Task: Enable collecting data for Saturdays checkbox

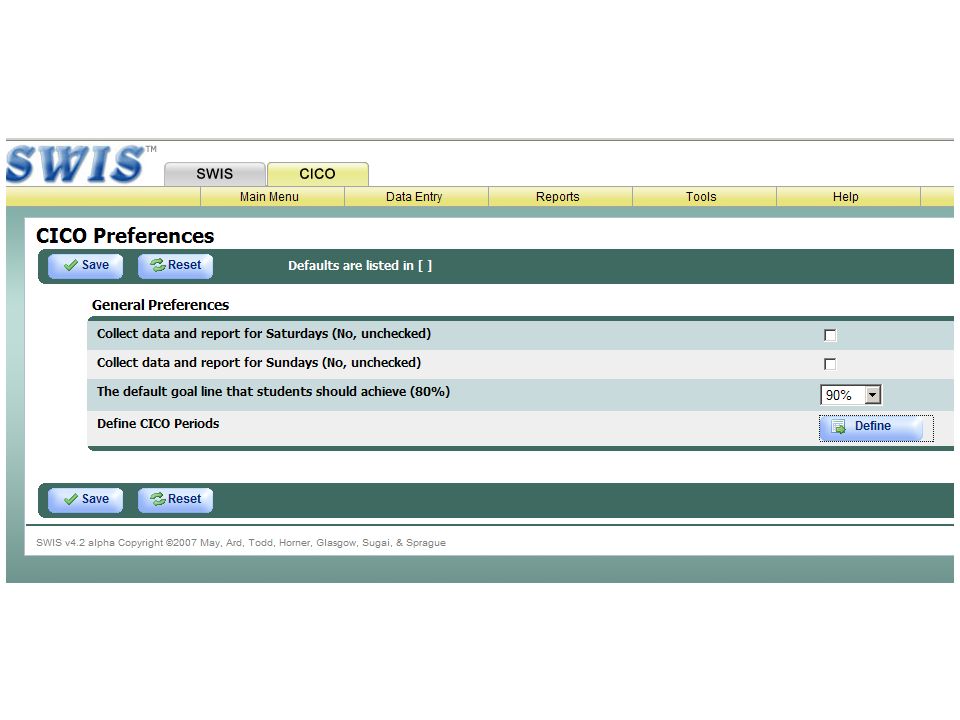Action: pos(830,335)
